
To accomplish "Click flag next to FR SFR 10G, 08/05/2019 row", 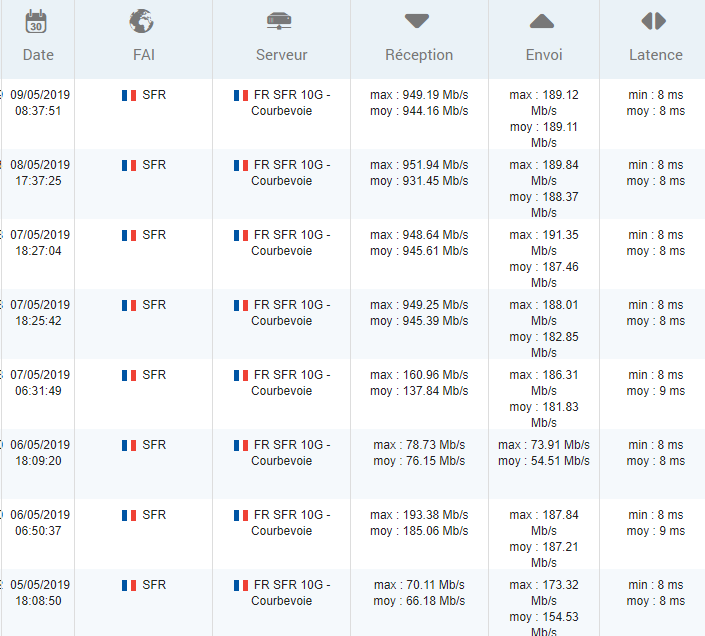I will 241,165.
